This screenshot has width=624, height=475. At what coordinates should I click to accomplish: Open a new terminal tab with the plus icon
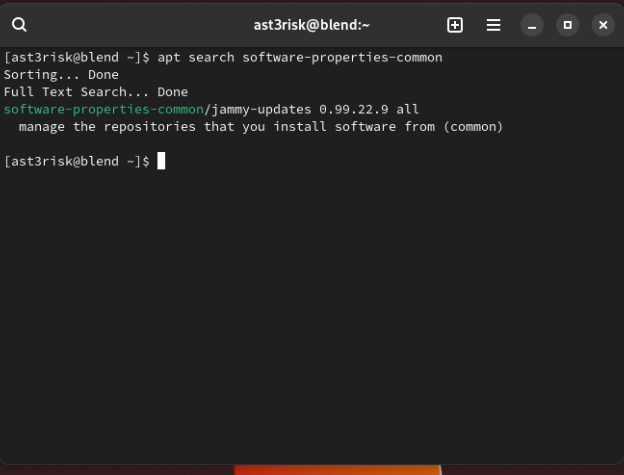pyautogui.click(x=455, y=25)
